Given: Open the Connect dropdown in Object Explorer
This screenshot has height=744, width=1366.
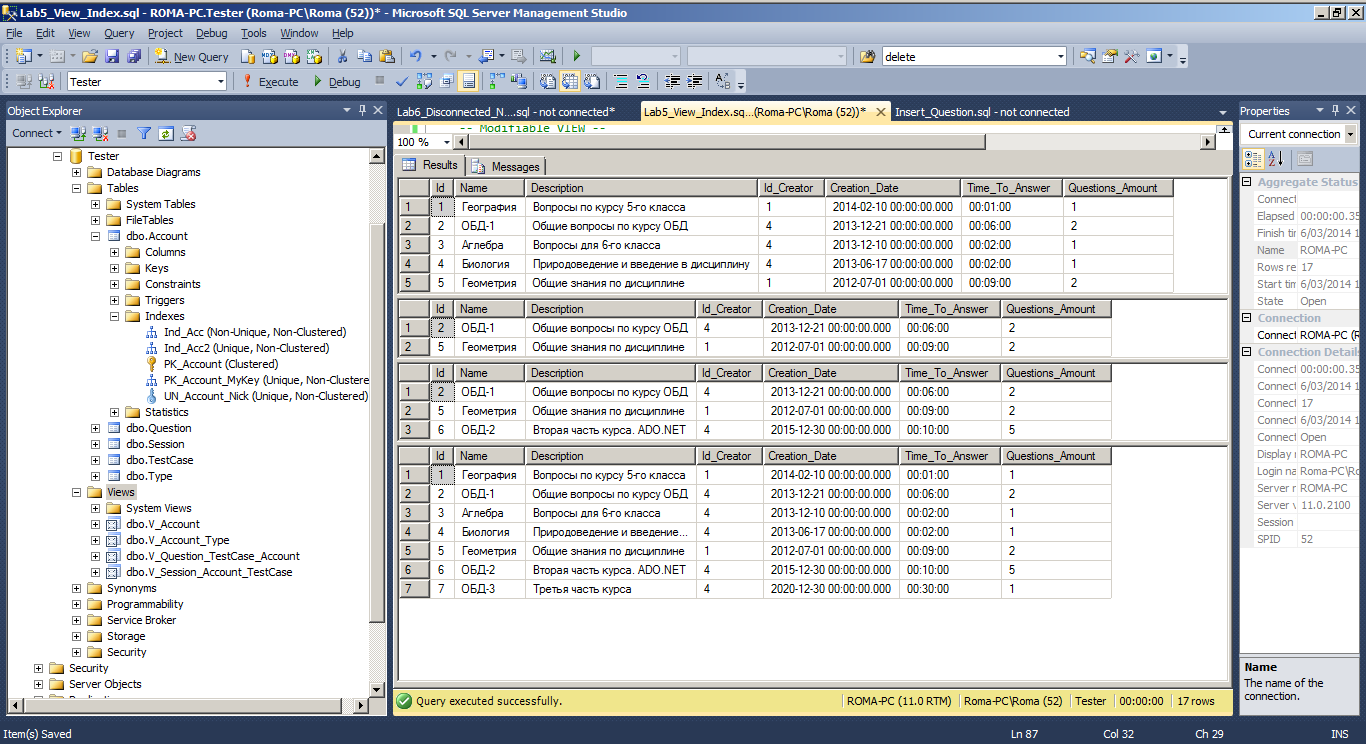Looking at the screenshot, I should (x=37, y=133).
